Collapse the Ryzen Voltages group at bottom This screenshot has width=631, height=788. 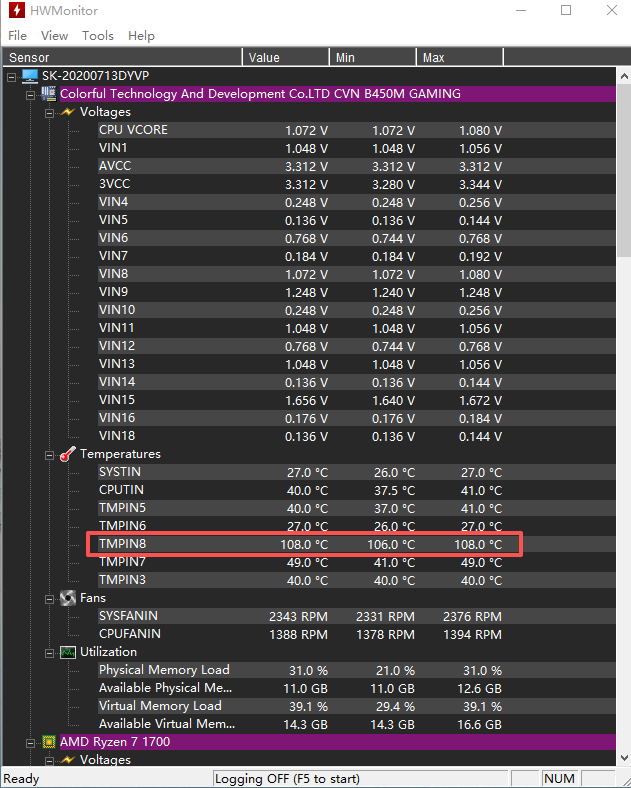click(x=49, y=761)
